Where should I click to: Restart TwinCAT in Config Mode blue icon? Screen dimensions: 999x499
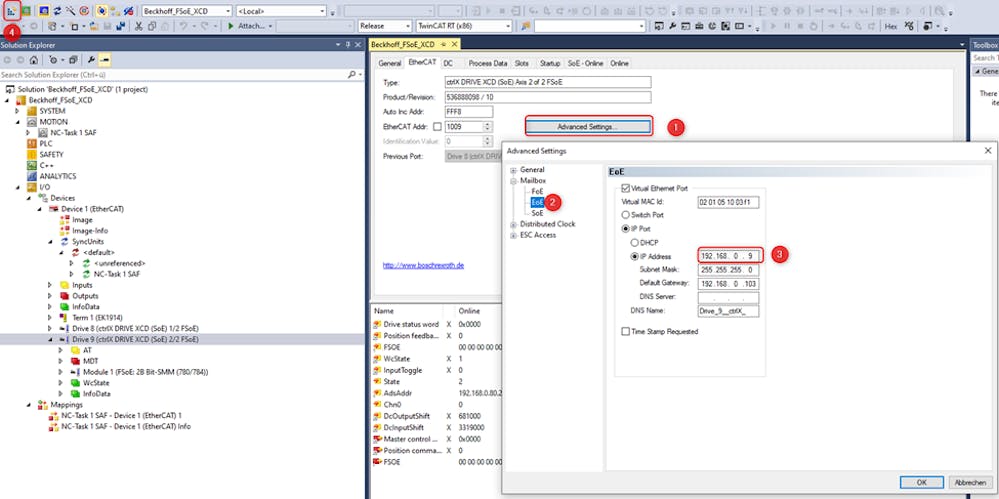click(44, 11)
